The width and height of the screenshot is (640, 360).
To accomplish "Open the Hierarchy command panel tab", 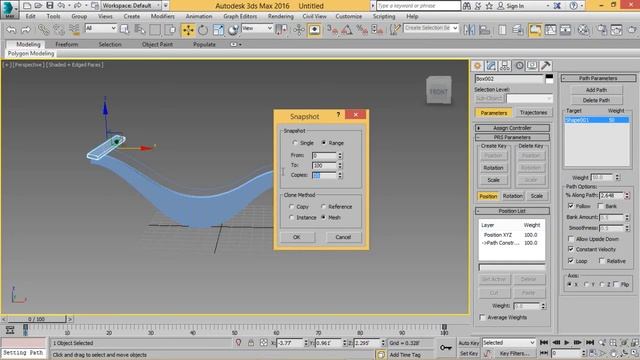I will (x=505, y=66).
